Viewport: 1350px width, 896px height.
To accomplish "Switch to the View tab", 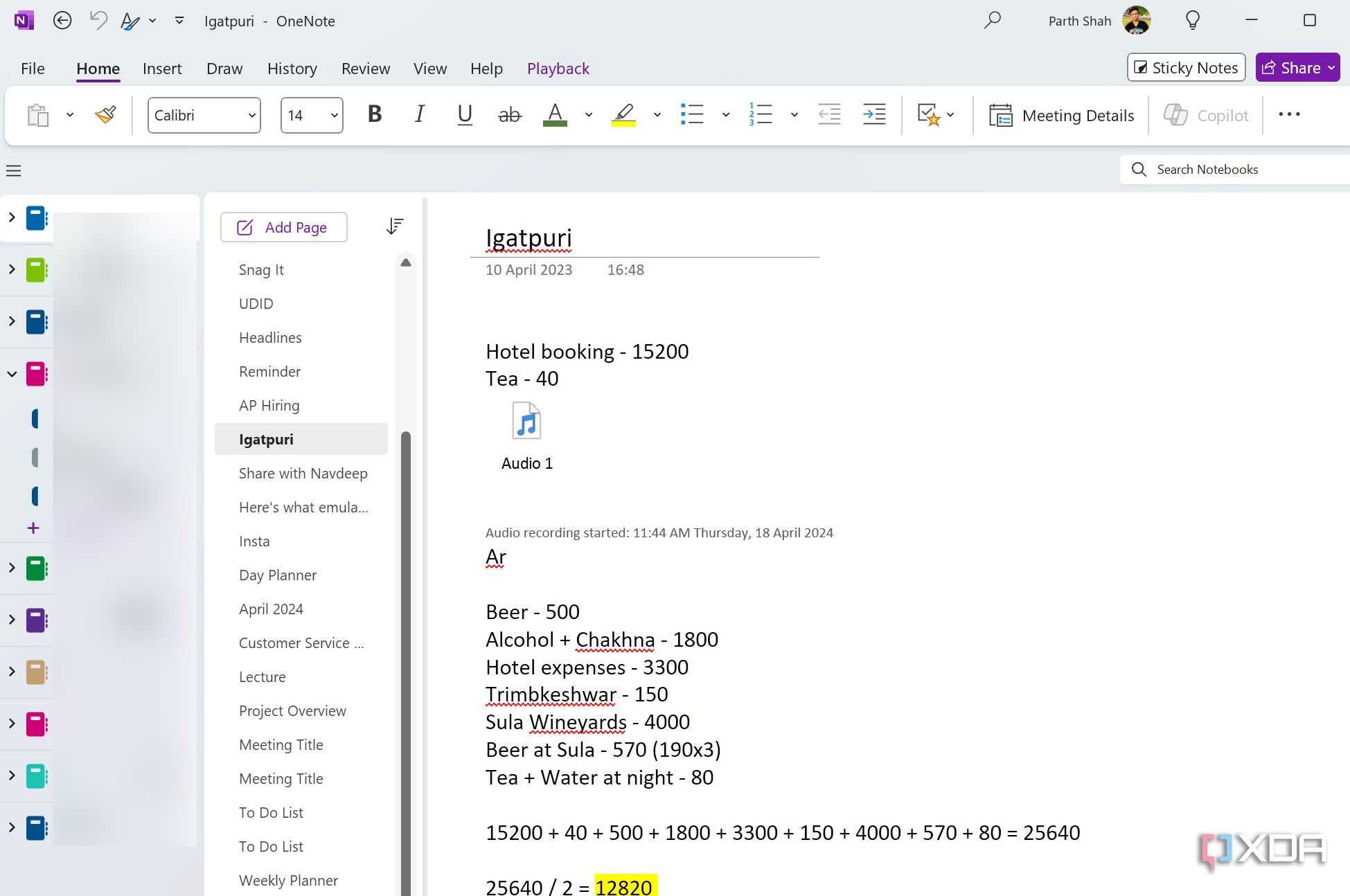I will (x=430, y=69).
